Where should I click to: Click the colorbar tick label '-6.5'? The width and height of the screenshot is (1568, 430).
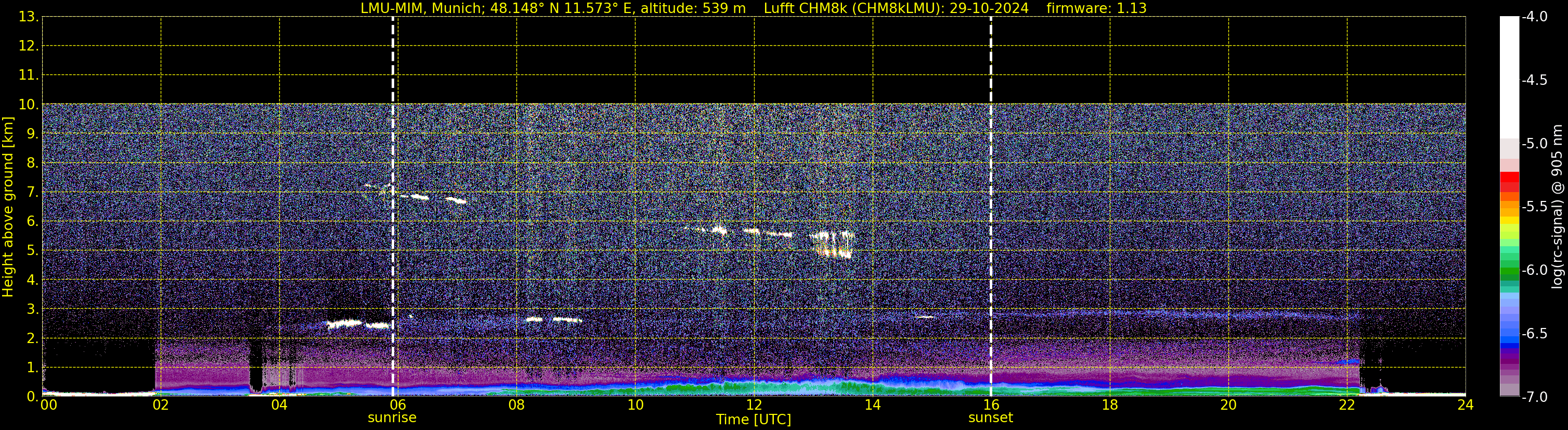(1535, 334)
